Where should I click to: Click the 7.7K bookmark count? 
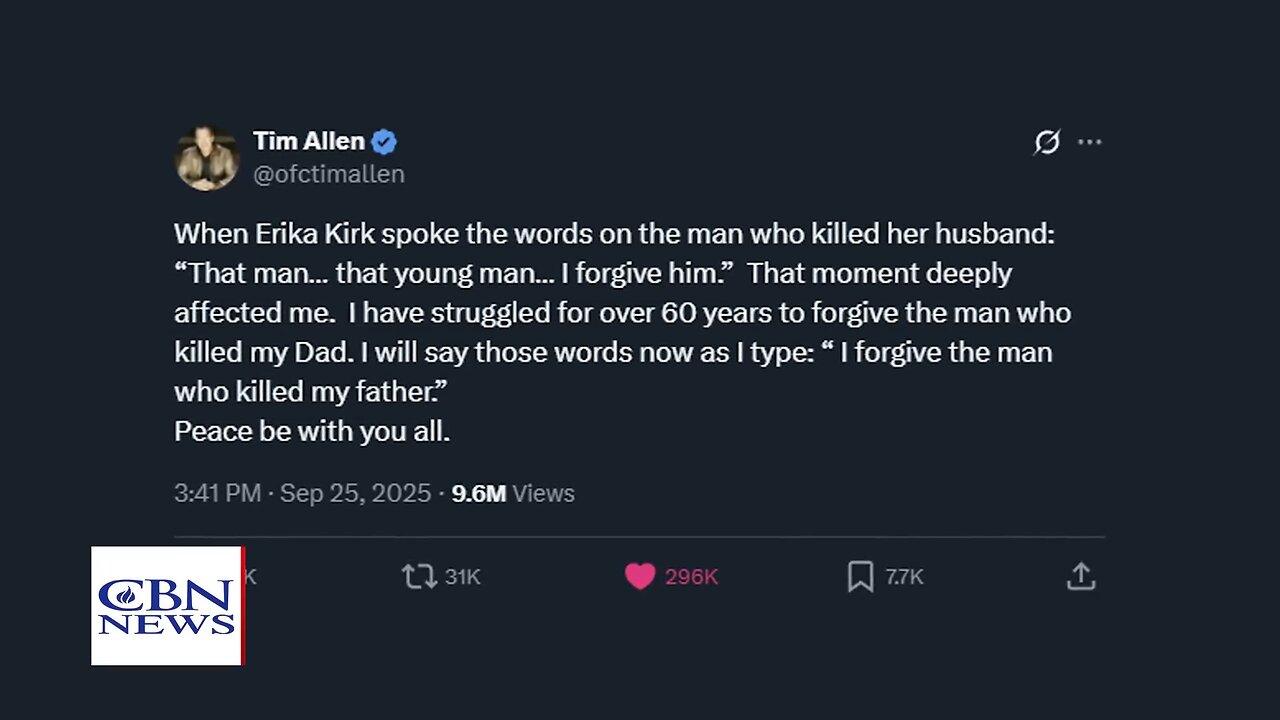pyautogui.click(x=904, y=577)
